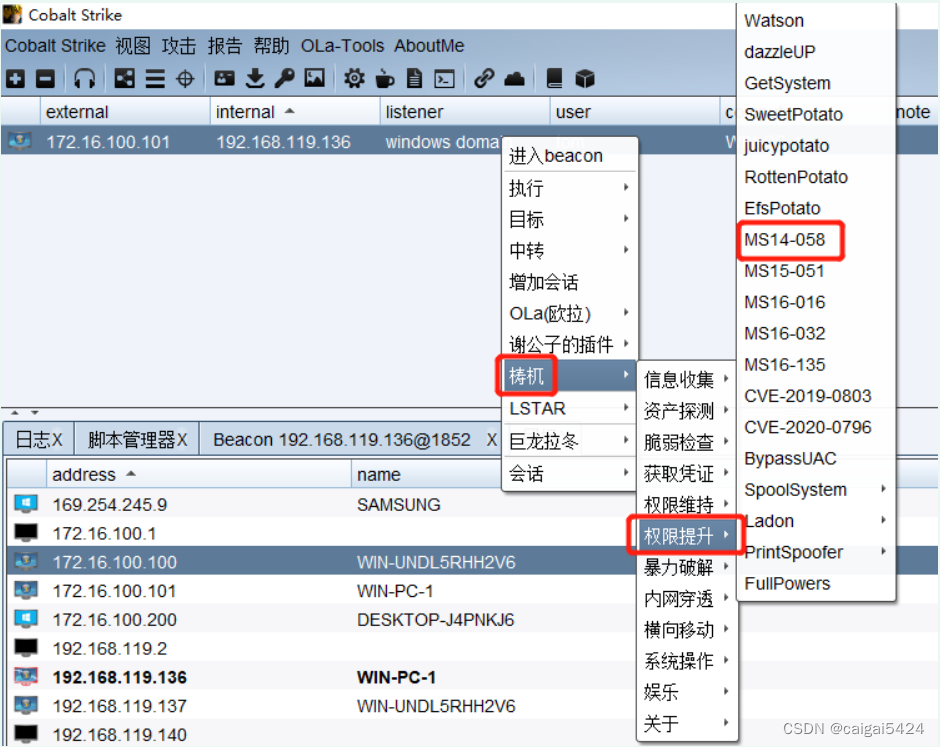The height and width of the screenshot is (747, 940).
Task: Open downloaded files arrow icon
Action: pos(255,78)
